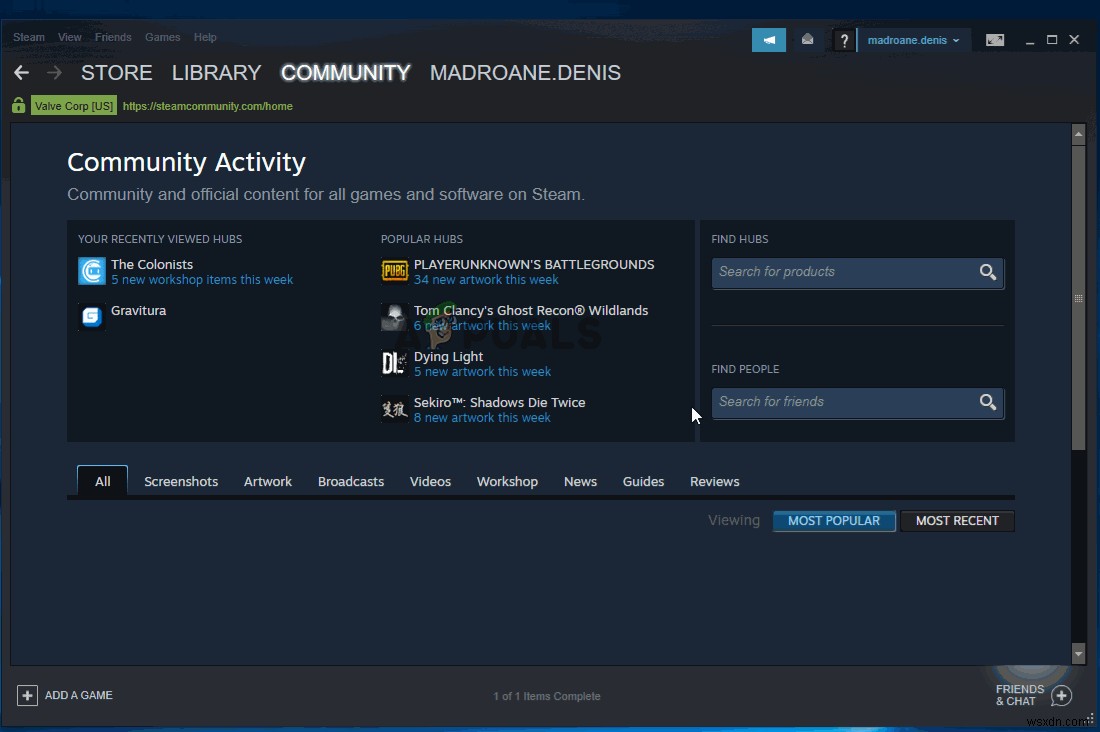Open 5 new workshop items this week
The width and height of the screenshot is (1100, 732).
[x=202, y=279]
